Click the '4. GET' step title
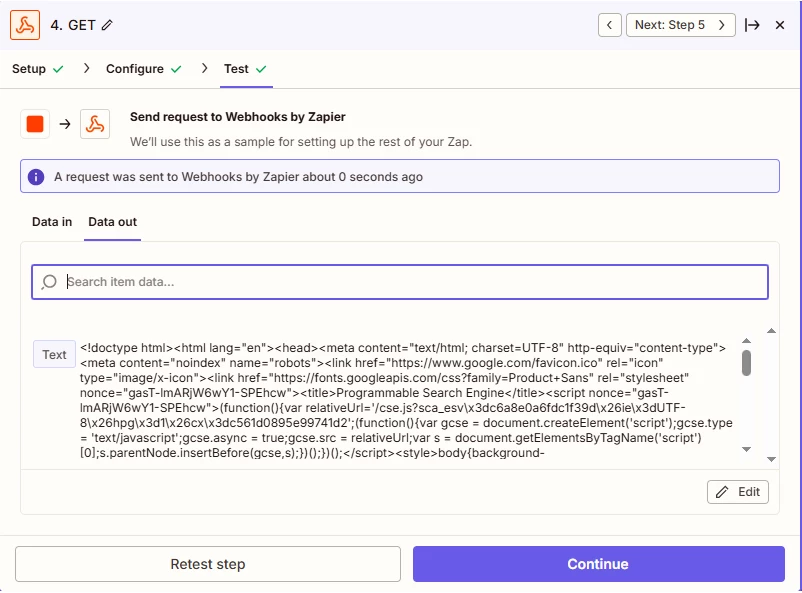 [73, 25]
